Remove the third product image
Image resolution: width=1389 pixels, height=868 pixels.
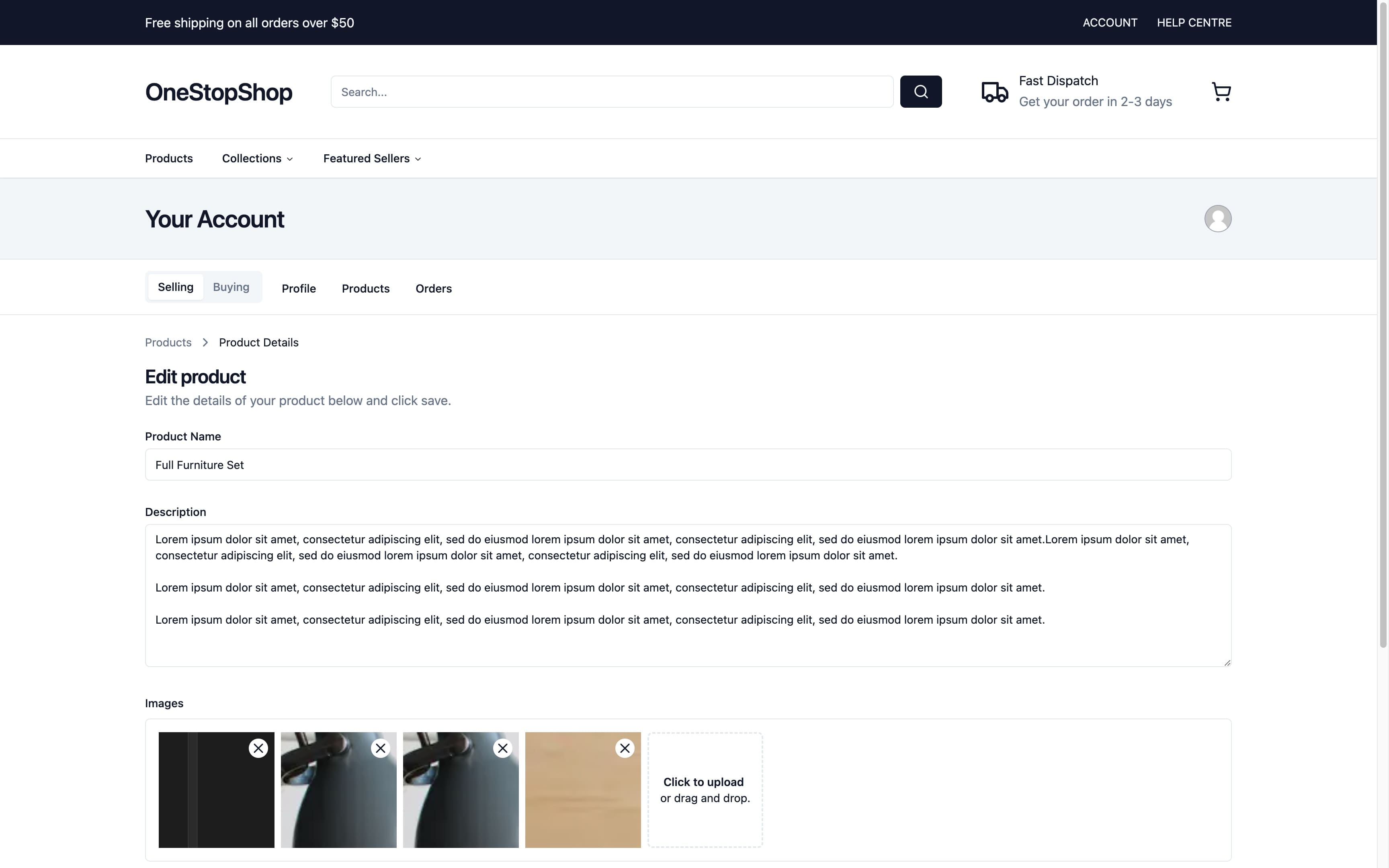coord(503,748)
